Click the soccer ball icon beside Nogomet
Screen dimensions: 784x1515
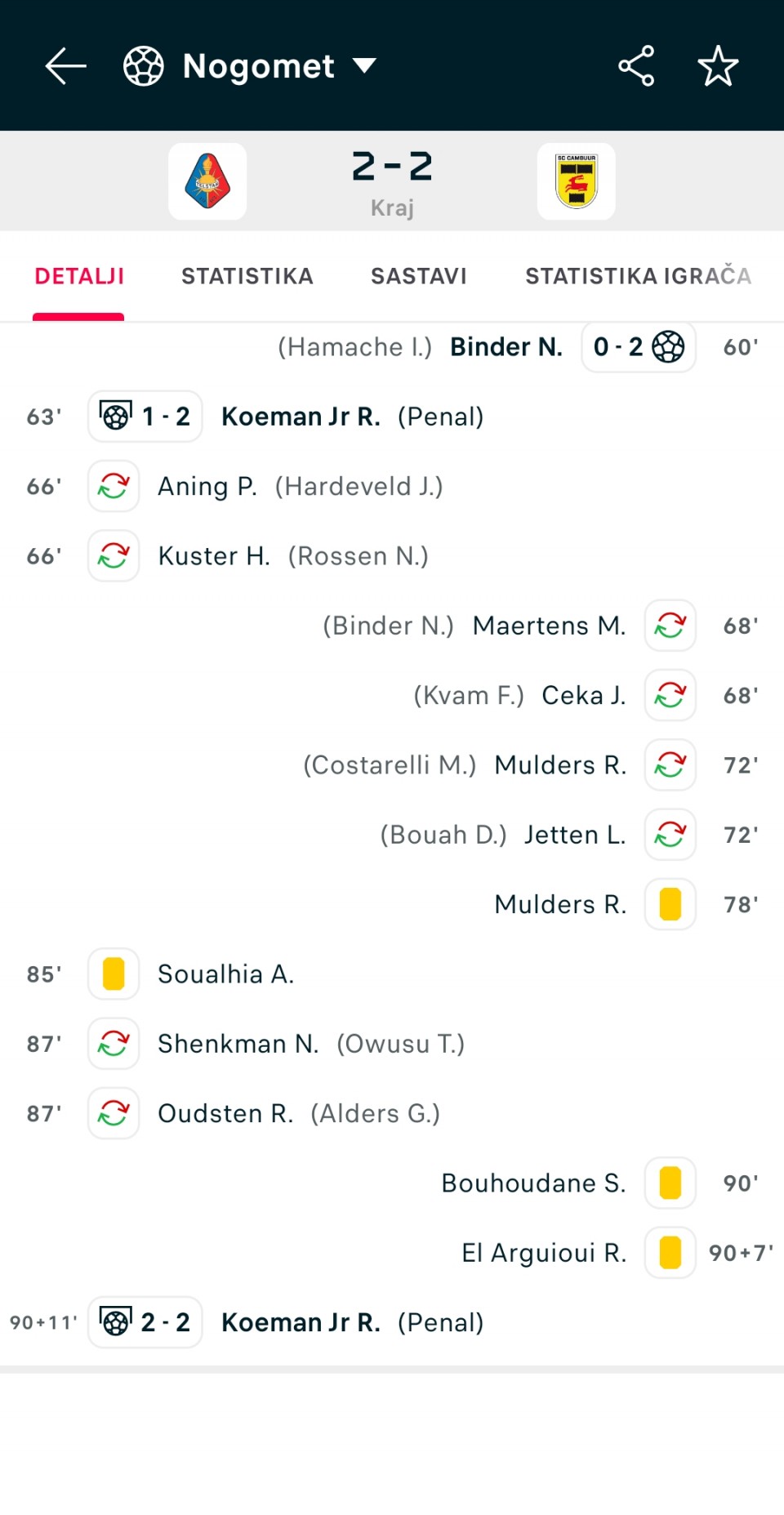click(x=144, y=66)
